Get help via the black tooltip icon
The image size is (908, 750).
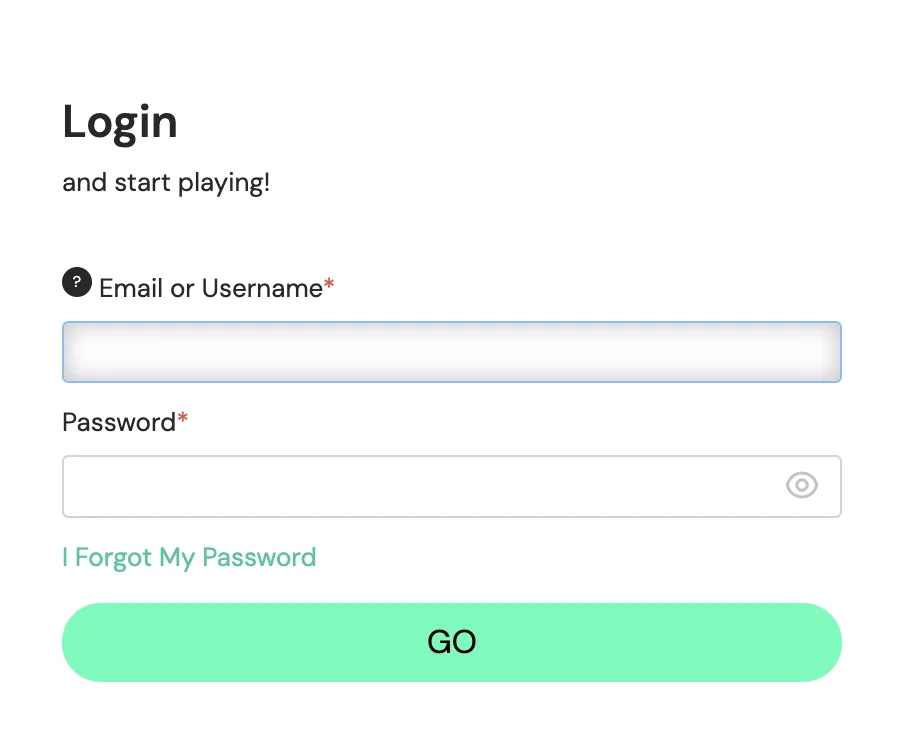(77, 282)
